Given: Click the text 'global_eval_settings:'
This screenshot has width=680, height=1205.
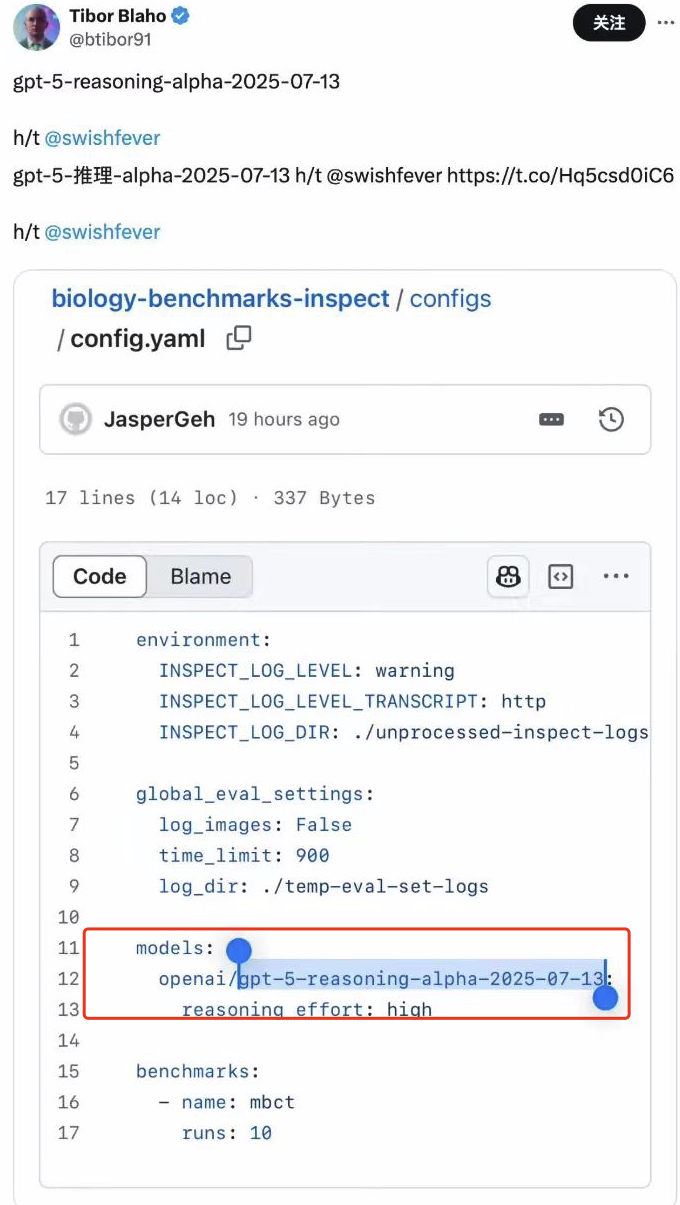Looking at the screenshot, I should coord(255,794).
